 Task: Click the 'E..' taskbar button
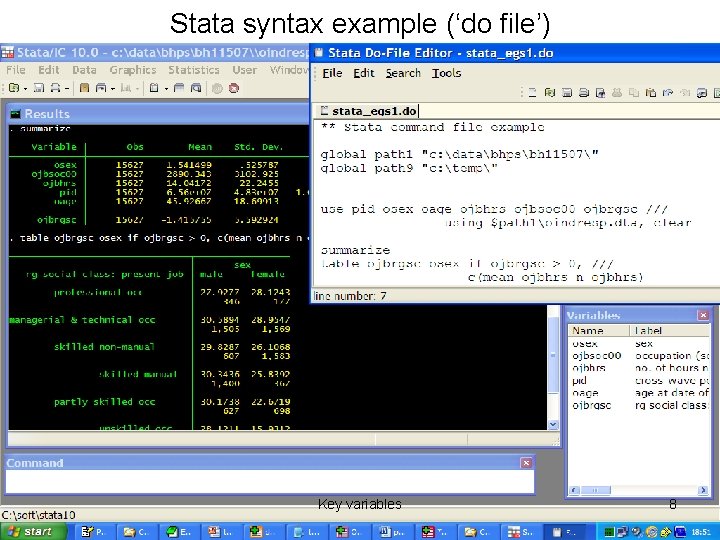click(179, 532)
